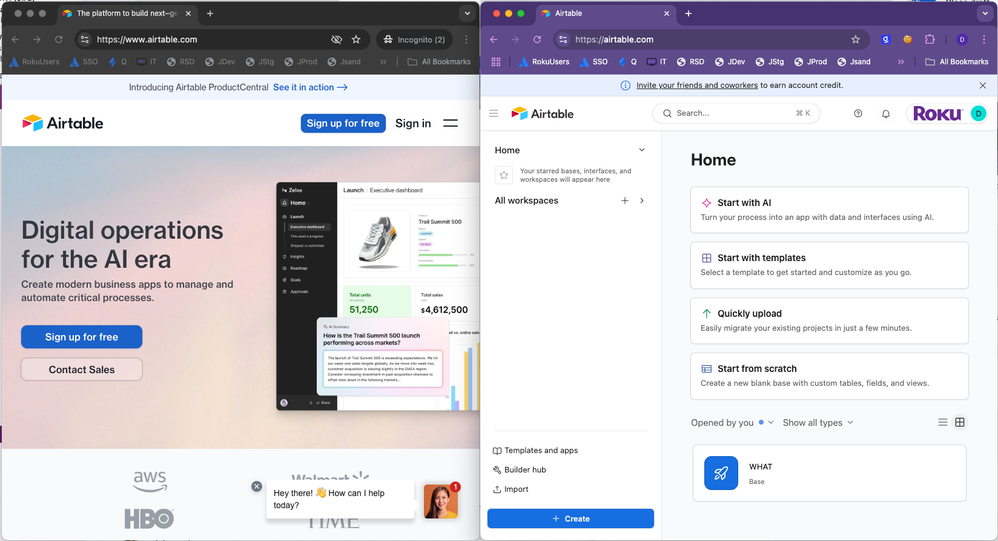Collapse Home section chevron in sidebar

(x=642, y=150)
